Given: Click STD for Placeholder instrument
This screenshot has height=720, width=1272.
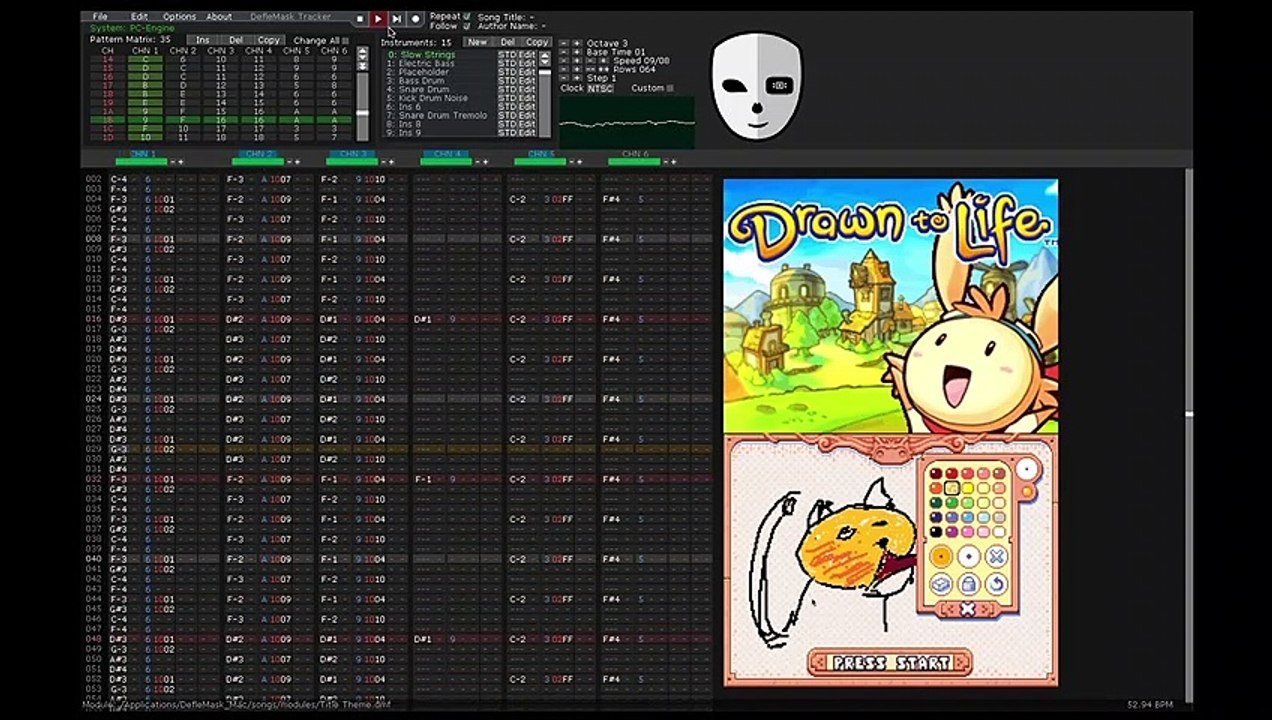Looking at the screenshot, I should pos(507,72).
